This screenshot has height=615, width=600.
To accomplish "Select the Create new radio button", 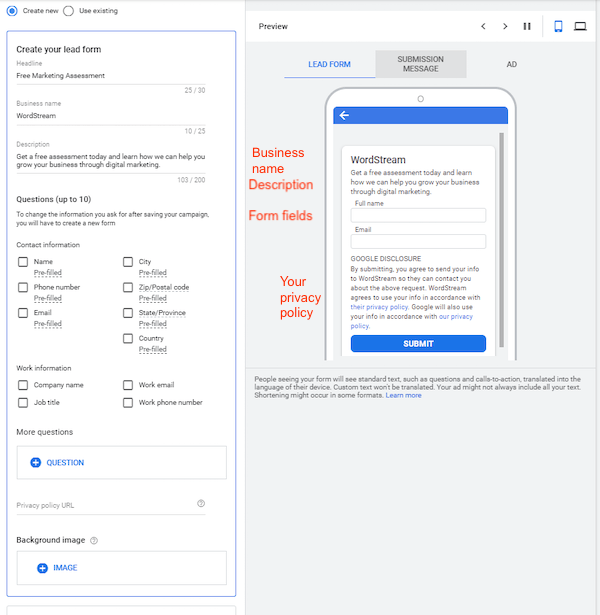I will 12,11.
